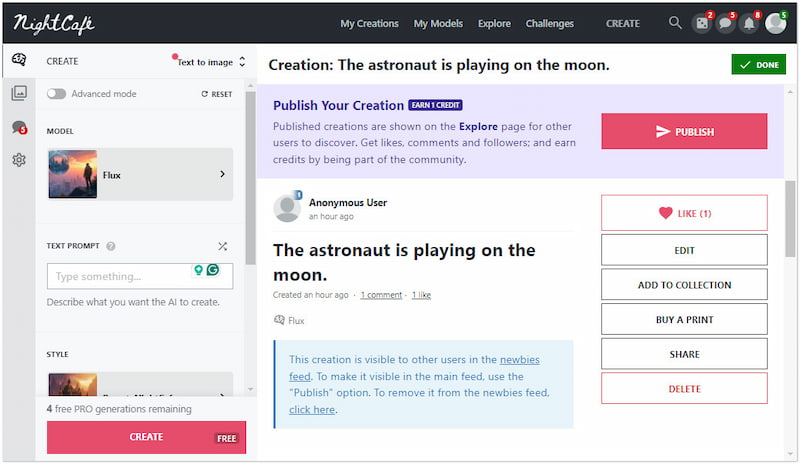Viewport: 800px width, 464px height.
Task: Open the Flux model selector
Action: pyautogui.click(x=140, y=174)
